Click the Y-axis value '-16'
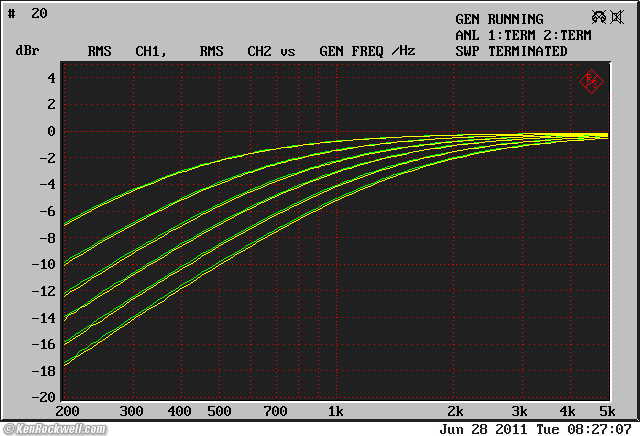This screenshot has width=640, height=436. 44,344
